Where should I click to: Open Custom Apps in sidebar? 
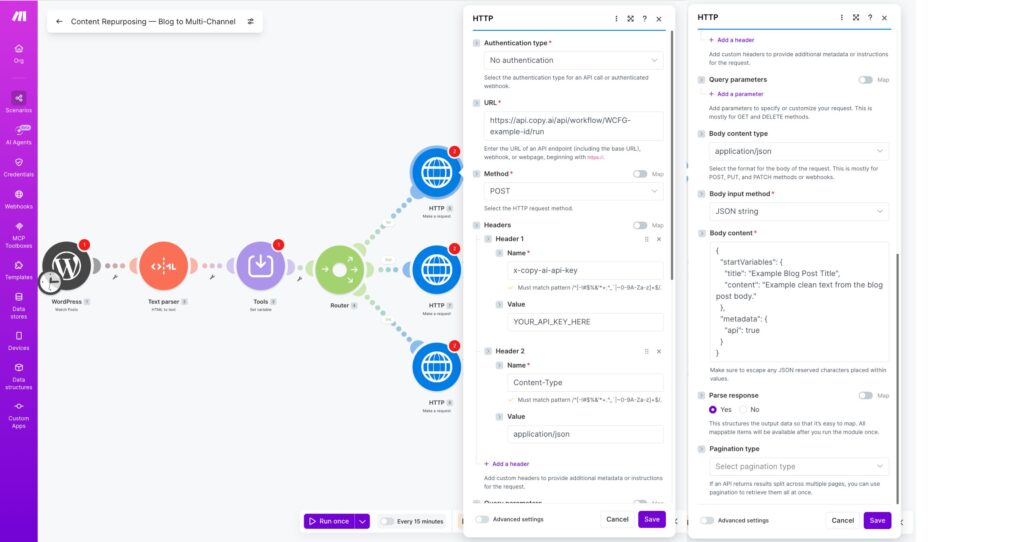pos(19,415)
